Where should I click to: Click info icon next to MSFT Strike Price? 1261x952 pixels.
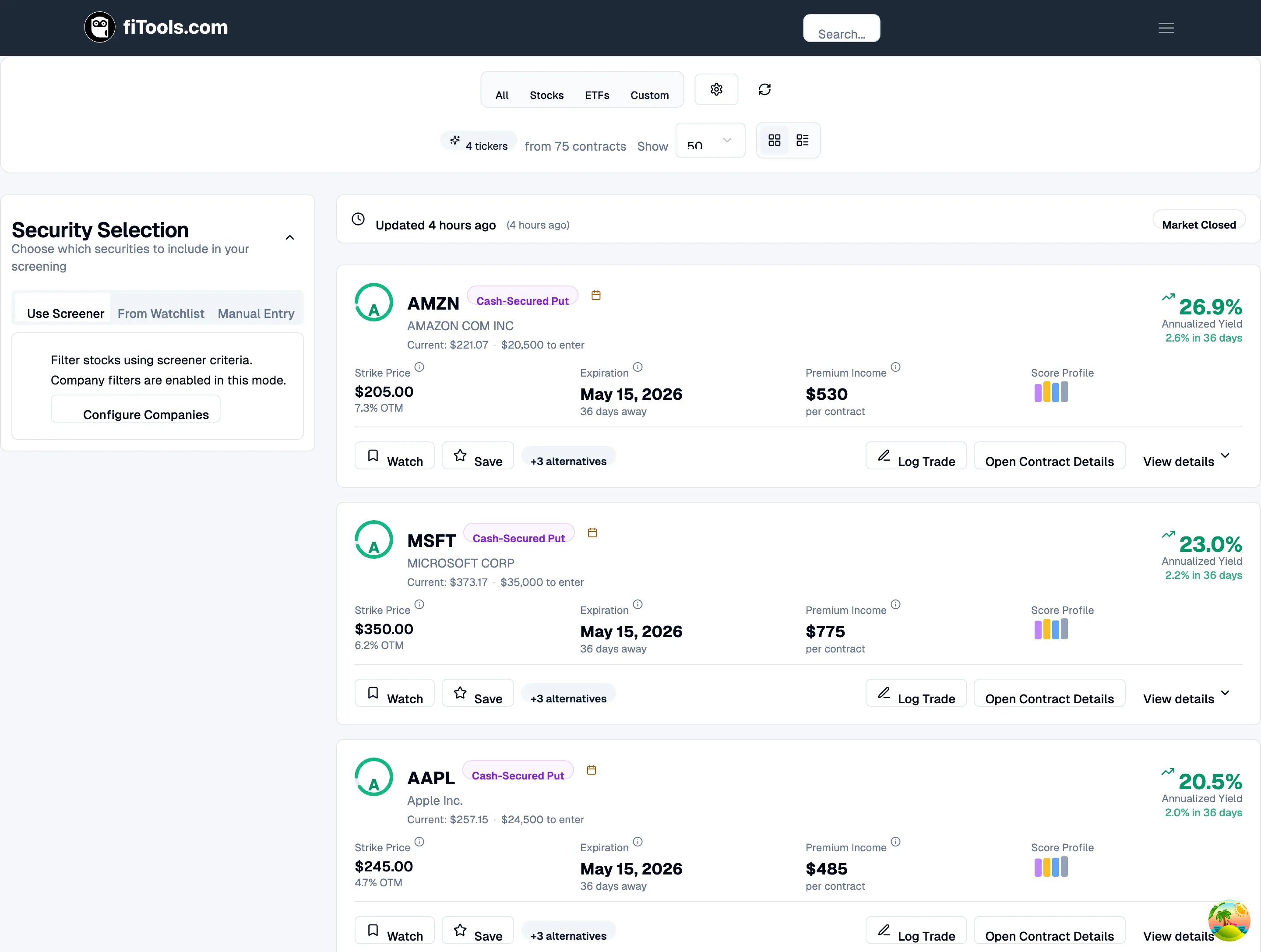coord(419,604)
